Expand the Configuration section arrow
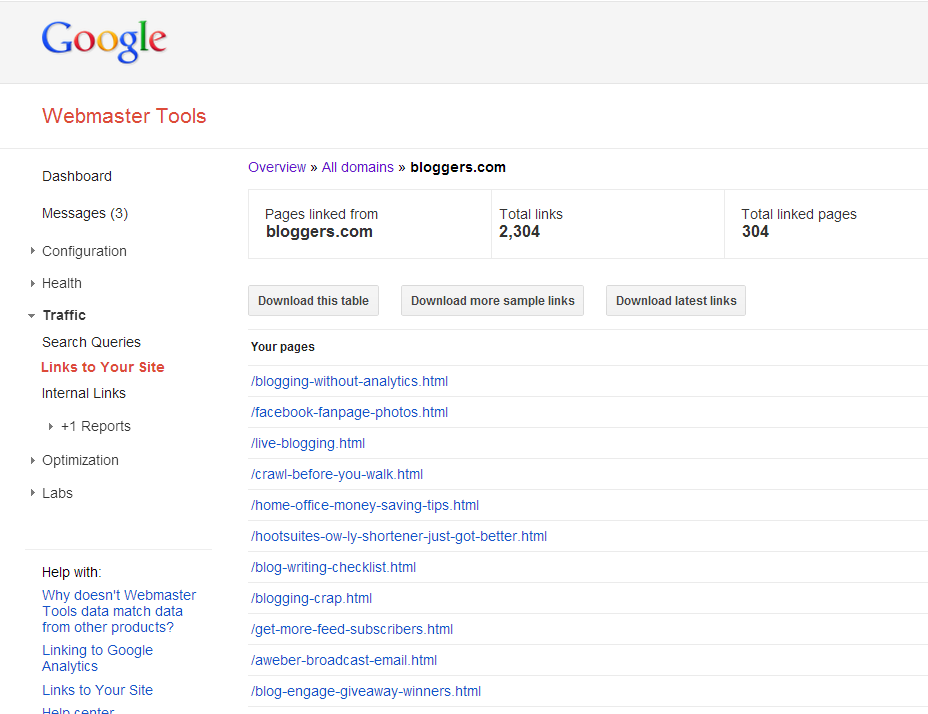Screen dimensions: 928x714 pyautogui.click(x=33, y=251)
